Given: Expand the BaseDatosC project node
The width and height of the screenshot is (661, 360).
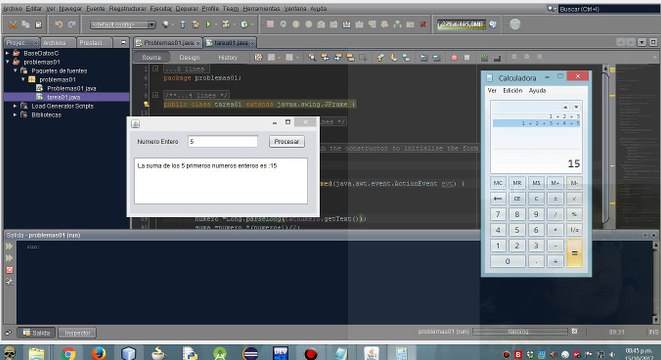Looking at the screenshot, I should click(x=7, y=53).
